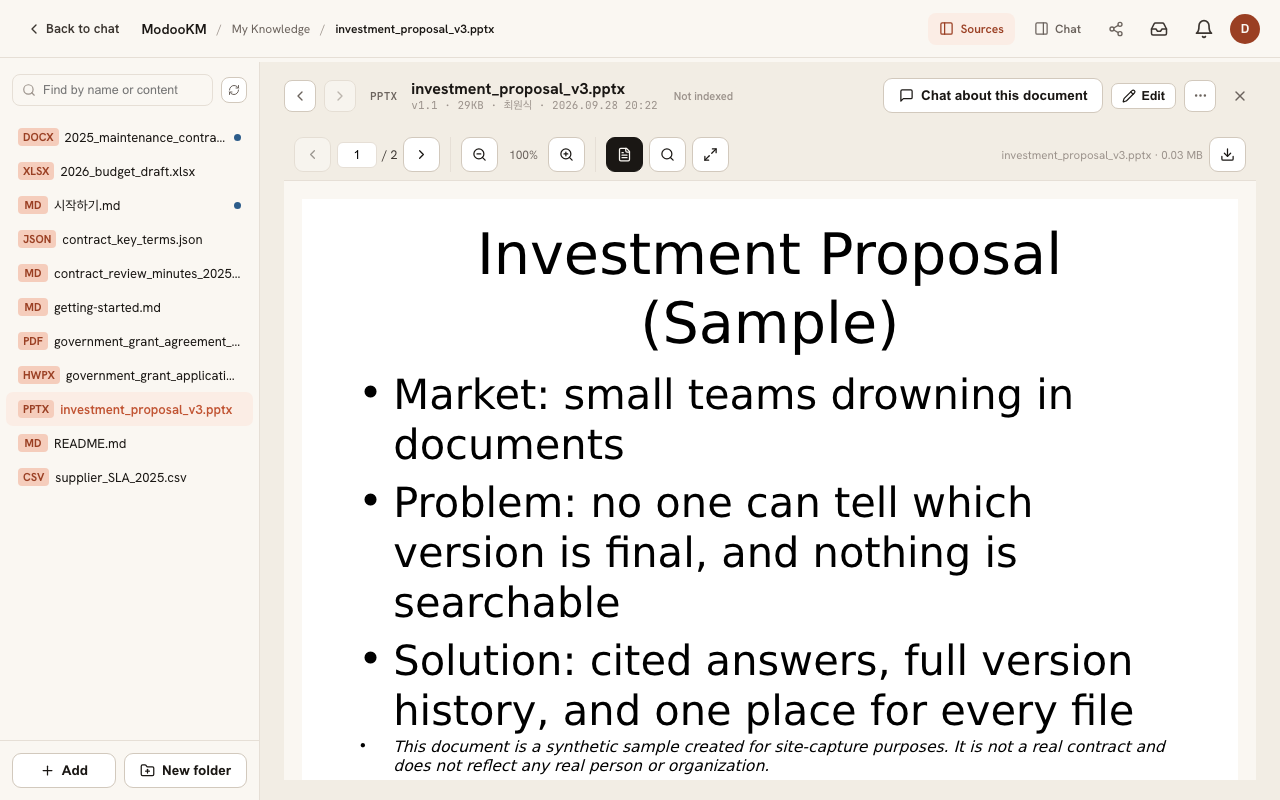Go to the next document arrow

point(340,96)
